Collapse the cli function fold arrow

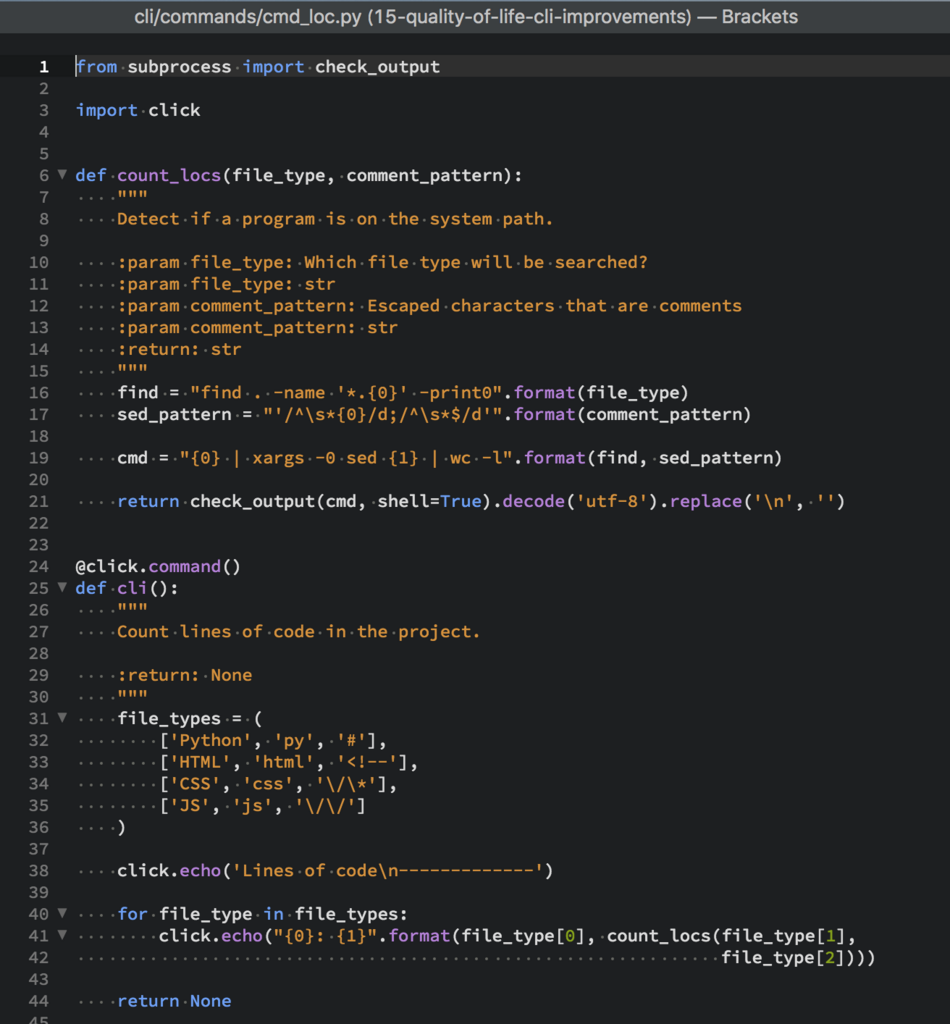coord(62,587)
